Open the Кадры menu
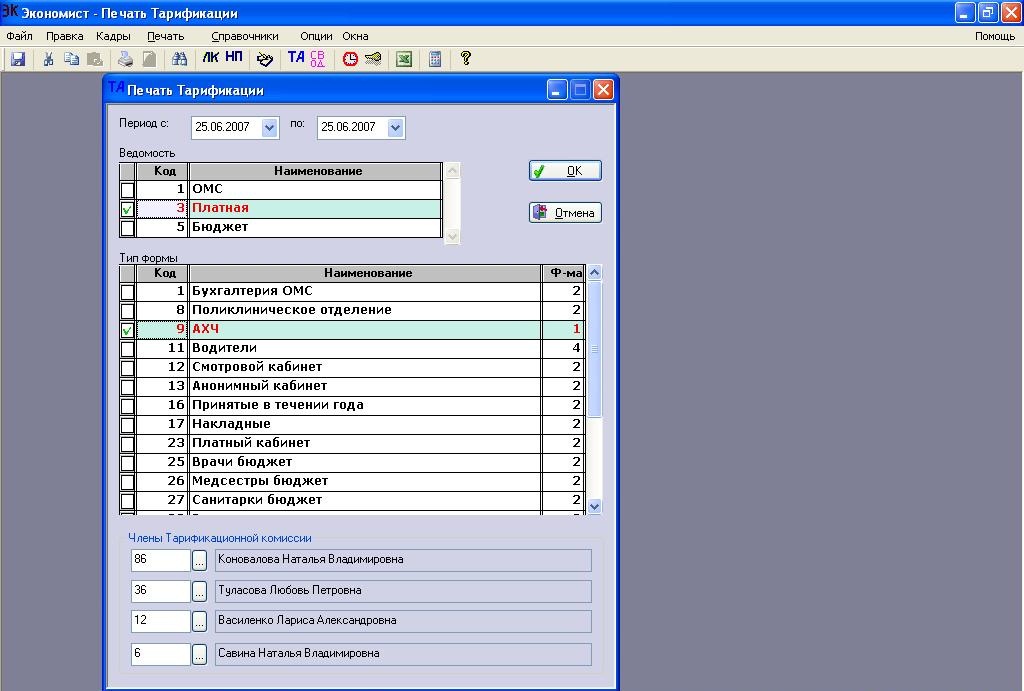The image size is (1024, 691). 113,37
